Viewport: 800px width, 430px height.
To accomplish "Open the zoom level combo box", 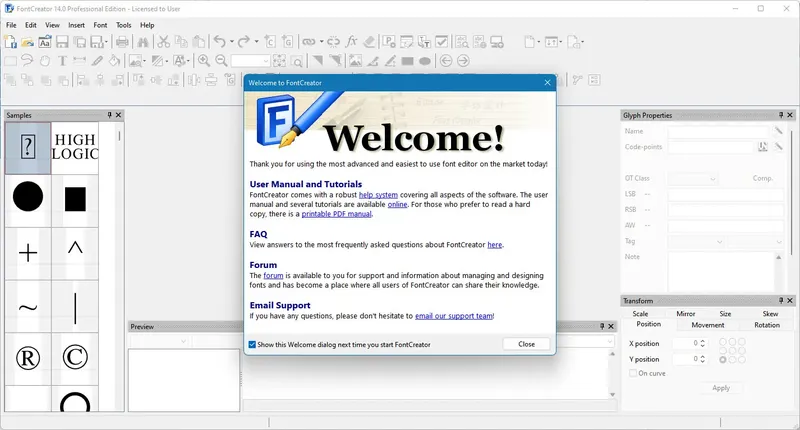I will [x=250, y=61].
